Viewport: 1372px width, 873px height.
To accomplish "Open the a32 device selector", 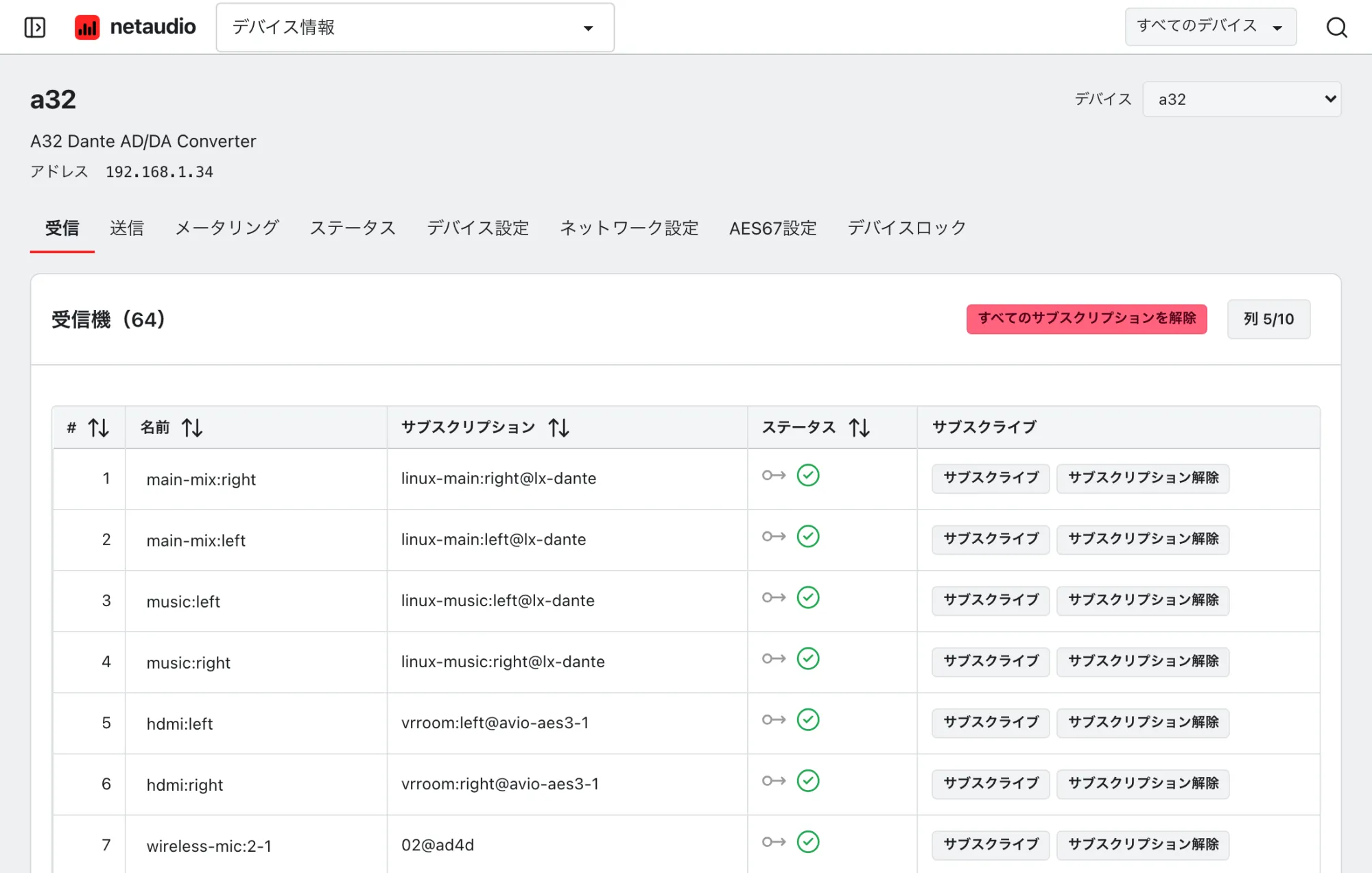I will [x=1242, y=99].
